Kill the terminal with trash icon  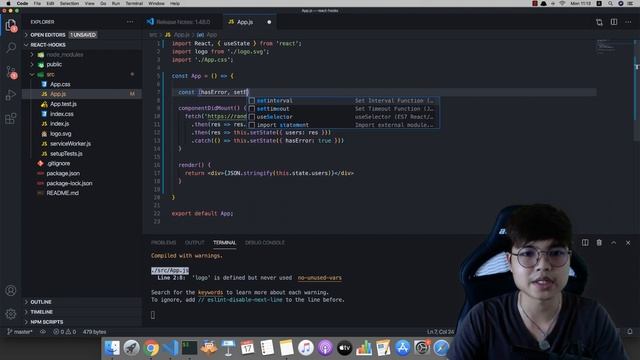click(599, 242)
